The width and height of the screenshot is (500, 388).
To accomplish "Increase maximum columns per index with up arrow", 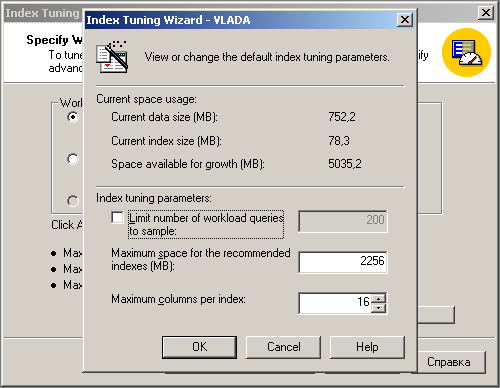I will [x=378, y=298].
